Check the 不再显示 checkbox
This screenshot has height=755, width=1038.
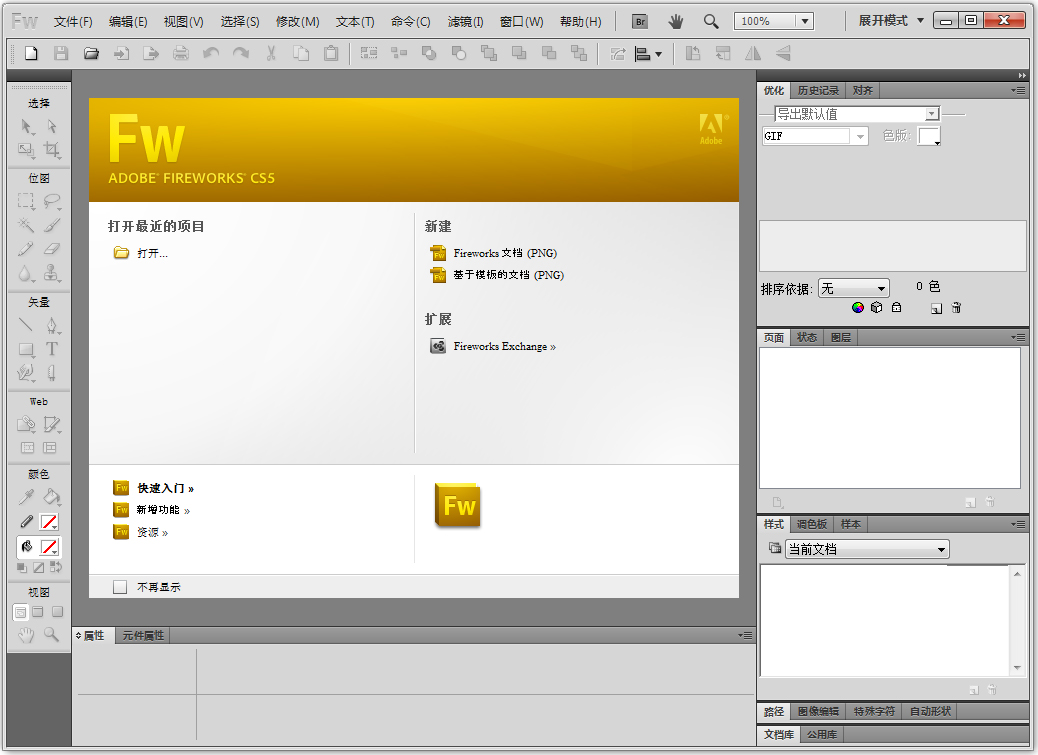[x=120, y=587]
